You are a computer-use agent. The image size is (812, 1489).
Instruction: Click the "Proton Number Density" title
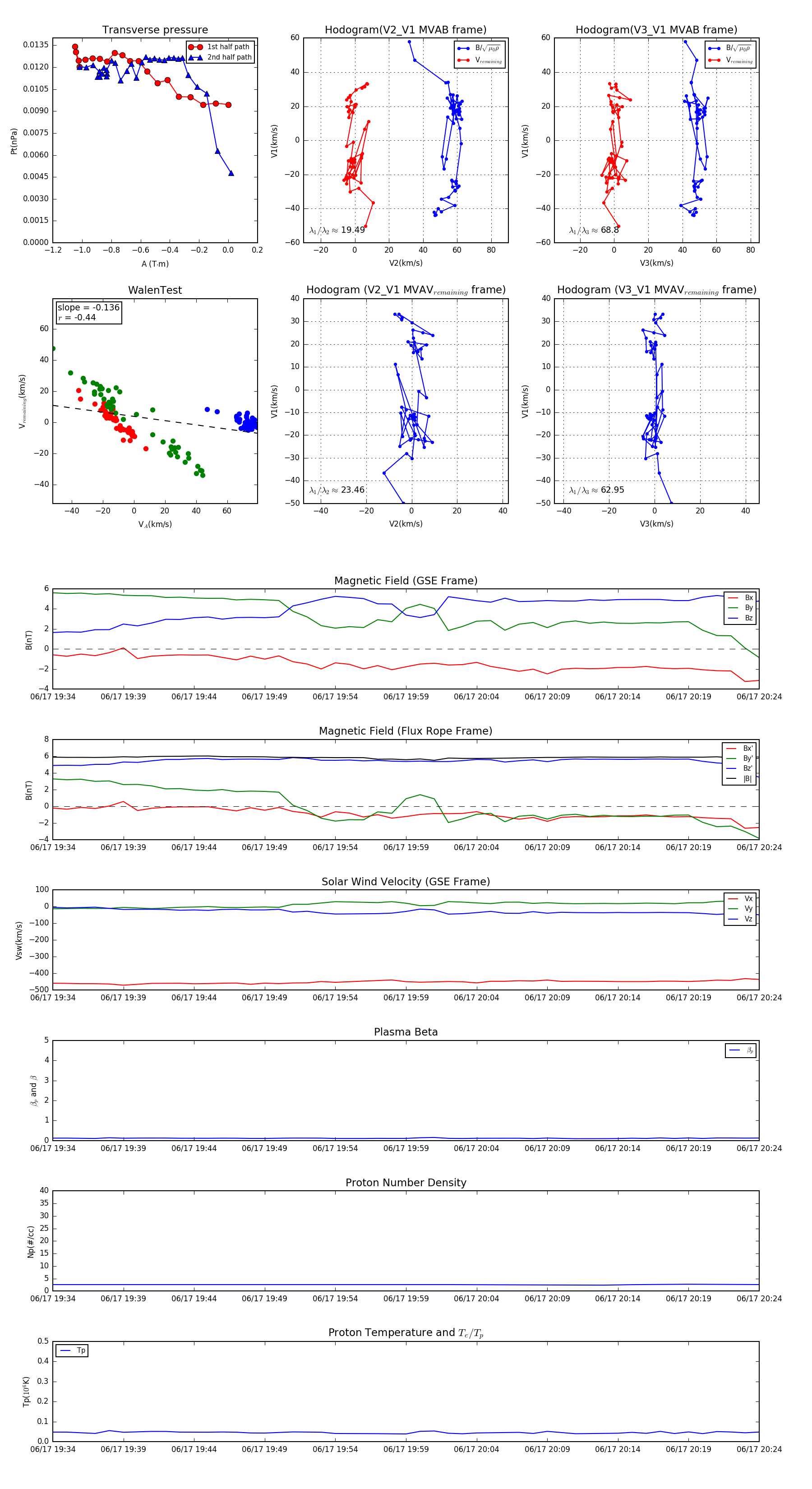click(406, 1183)
